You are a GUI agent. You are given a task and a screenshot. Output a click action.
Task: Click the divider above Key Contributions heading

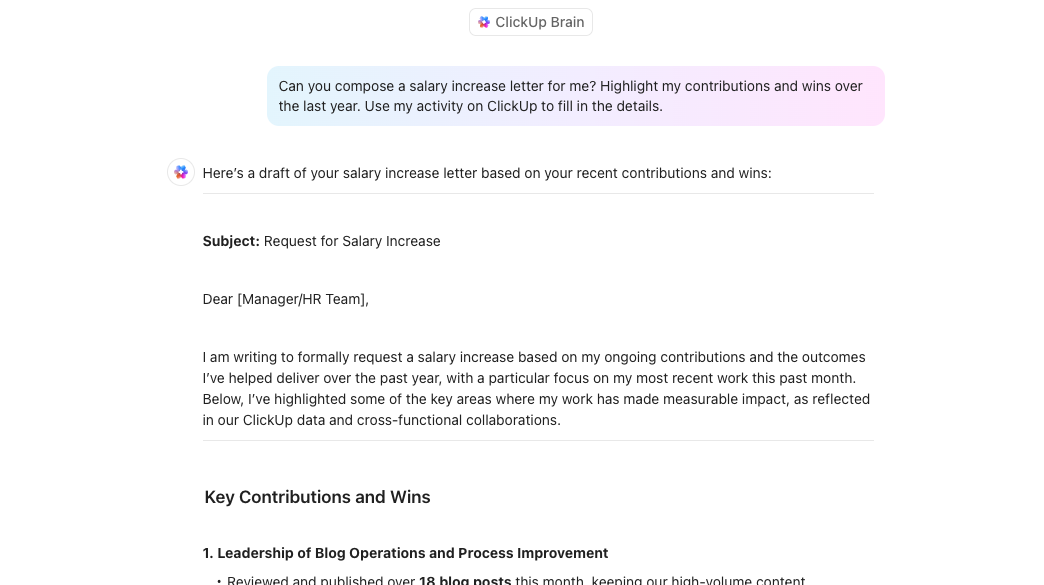coord(538,441)
